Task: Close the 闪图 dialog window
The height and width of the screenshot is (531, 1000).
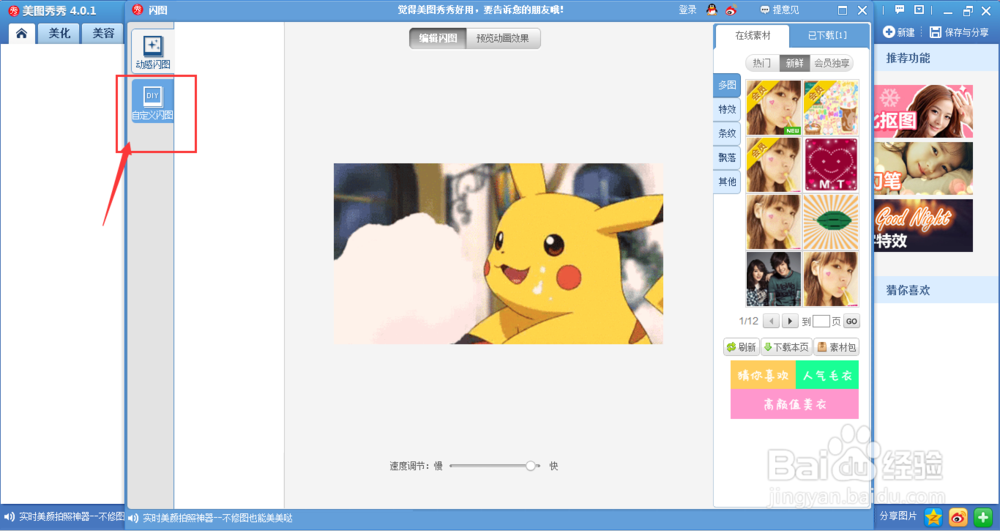Action: pos(862,10)
